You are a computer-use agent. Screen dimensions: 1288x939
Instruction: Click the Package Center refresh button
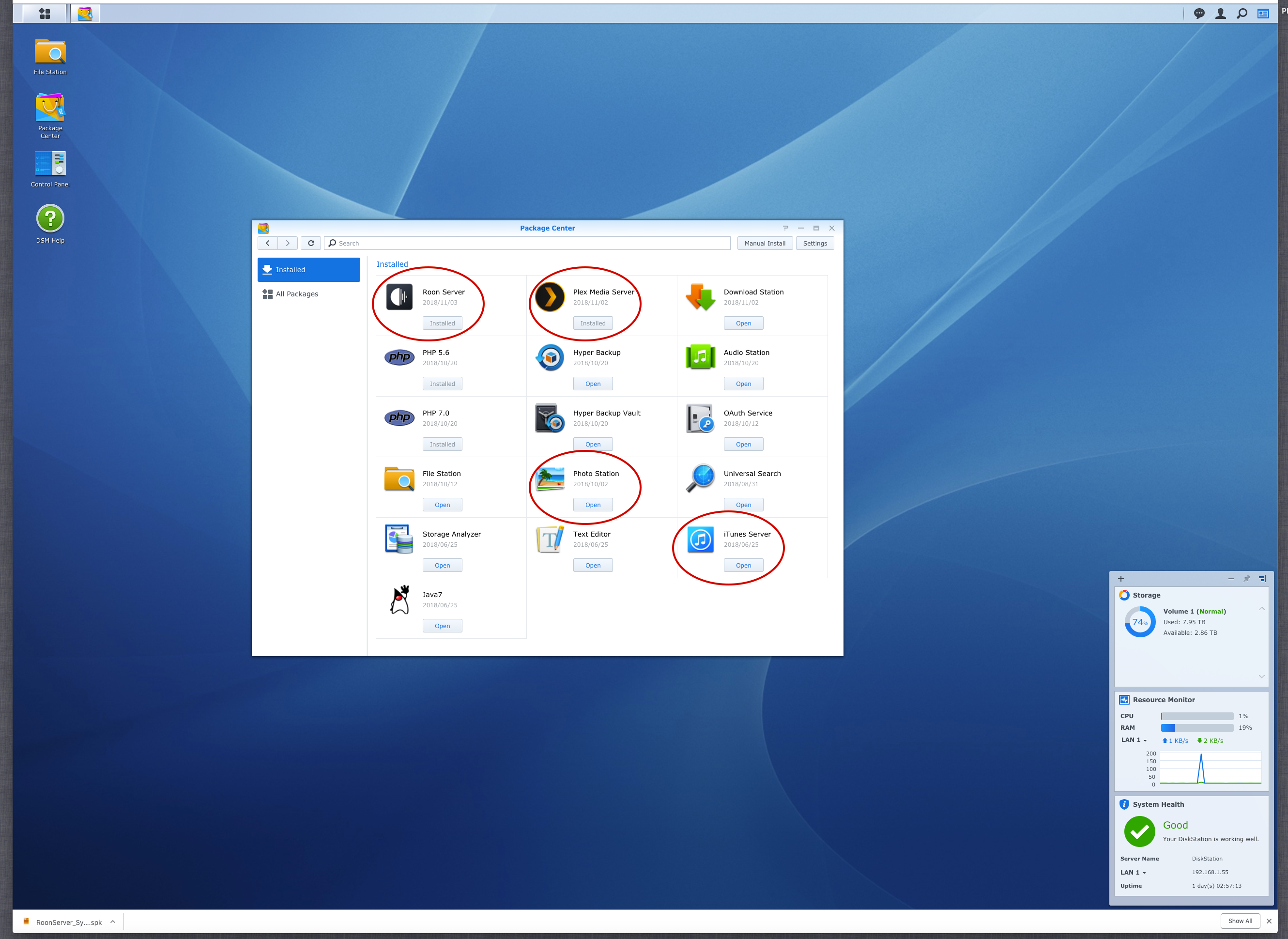pyautogui.click(x=311, y=243)
